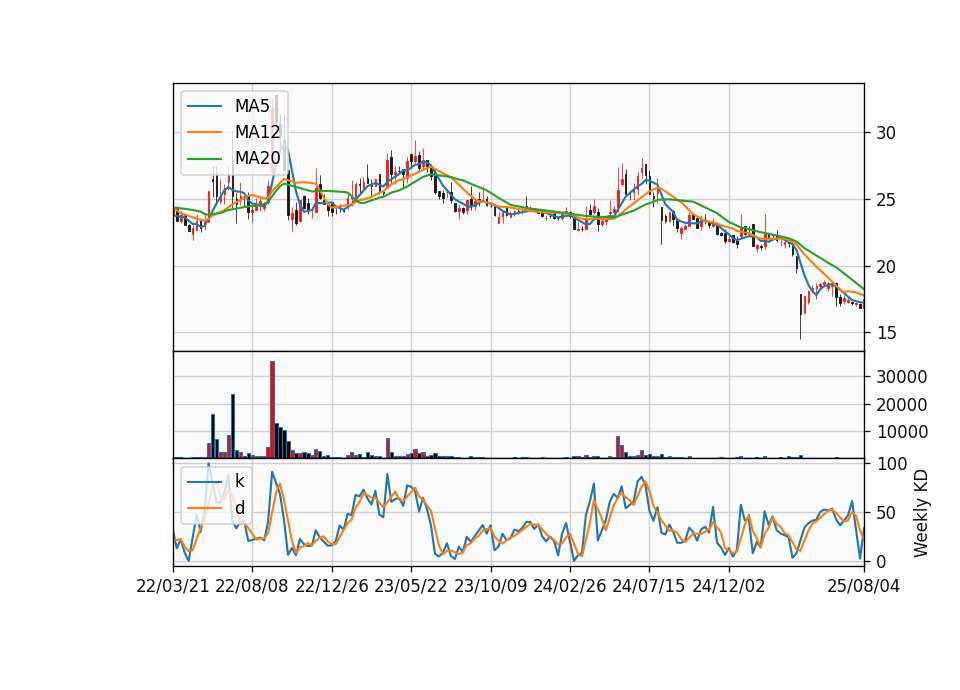Click the MA20 legend label

click(257, 158)
